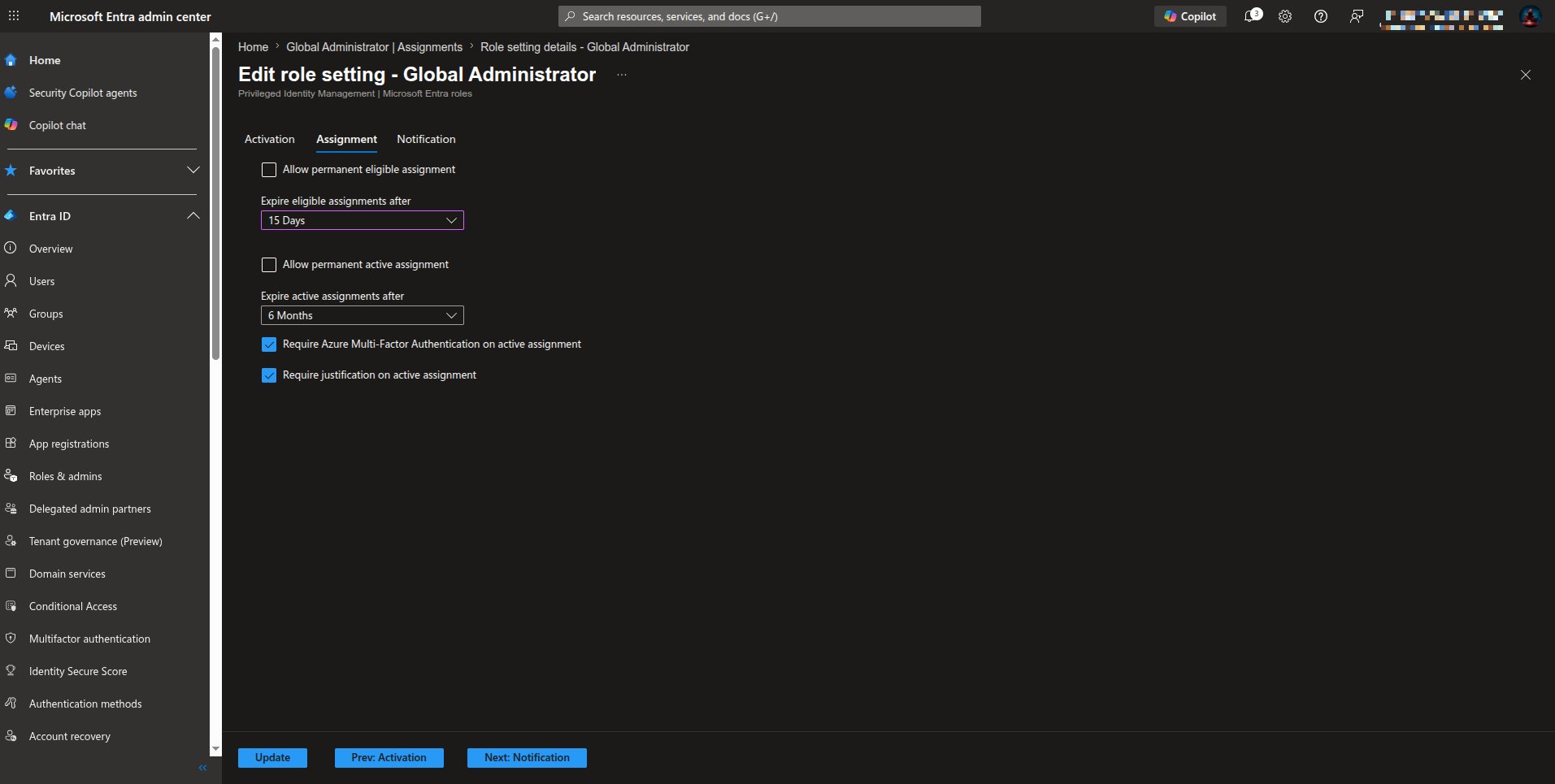Viewport: 1555px width, 784px height.
Task: Click the Home icon in sidebar
Action: 11,60
